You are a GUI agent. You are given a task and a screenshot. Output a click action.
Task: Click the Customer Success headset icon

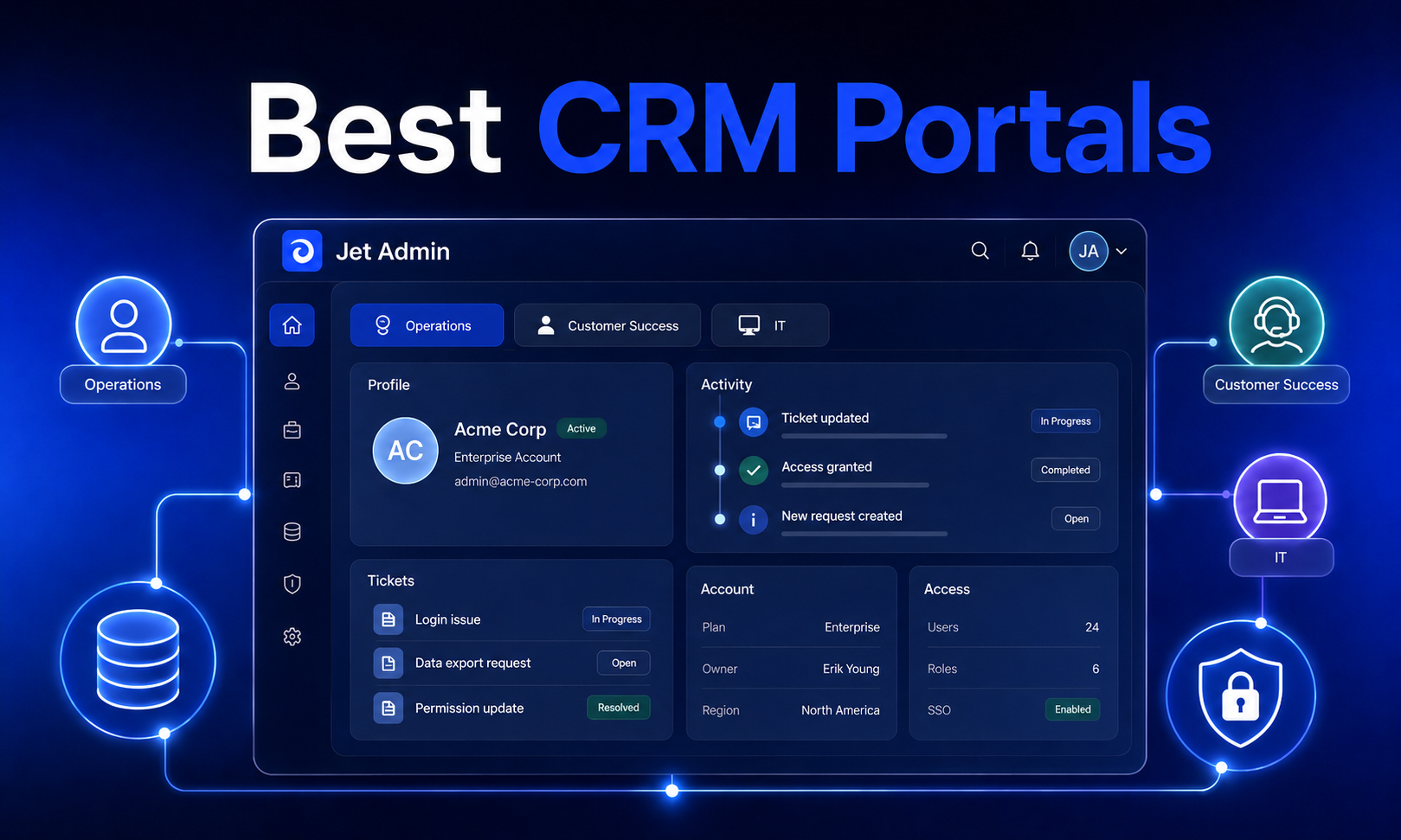click(1276, 324)
